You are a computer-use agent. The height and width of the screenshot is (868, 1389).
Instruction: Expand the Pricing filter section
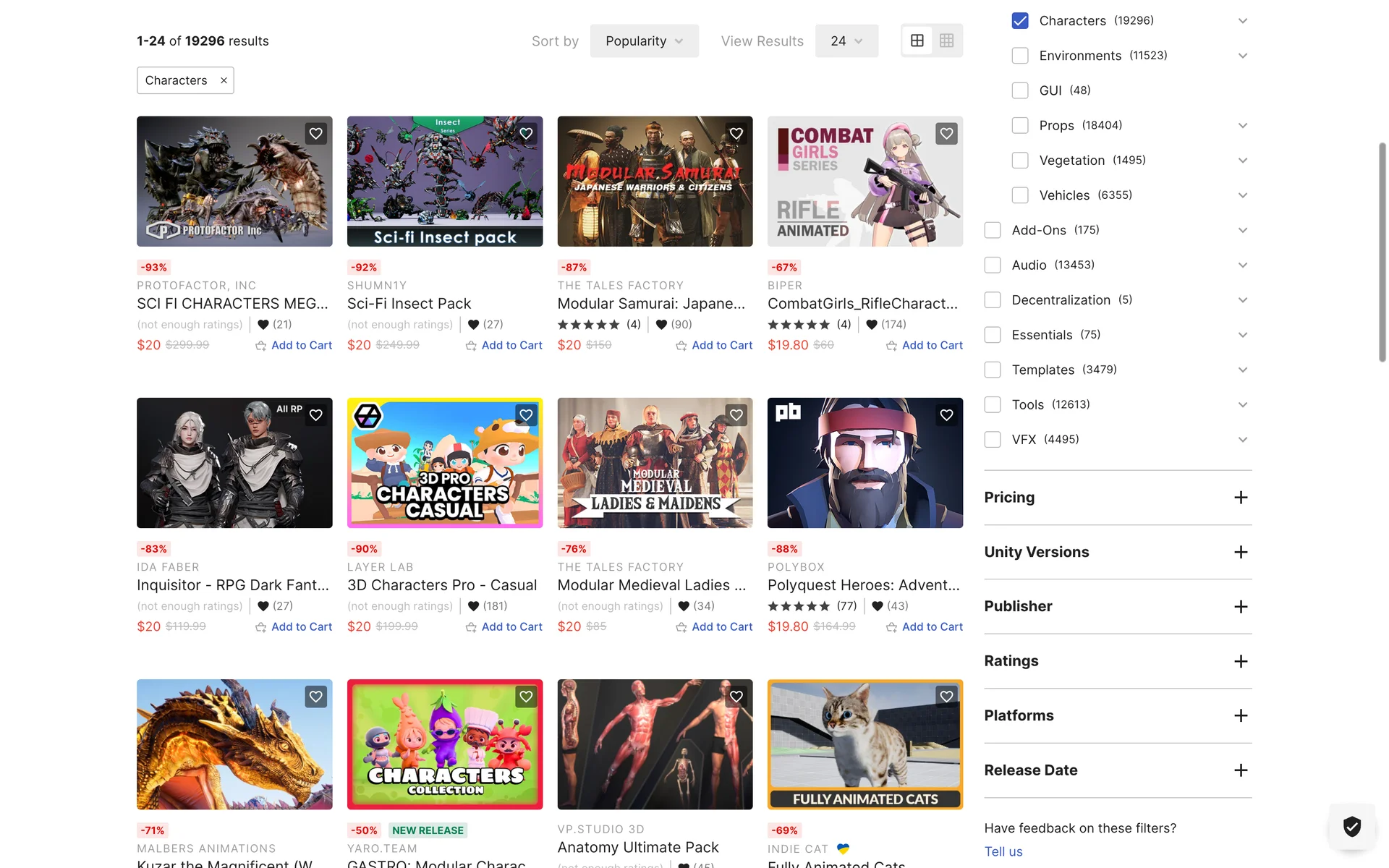pyautogui.click(x=1241, y=498)
